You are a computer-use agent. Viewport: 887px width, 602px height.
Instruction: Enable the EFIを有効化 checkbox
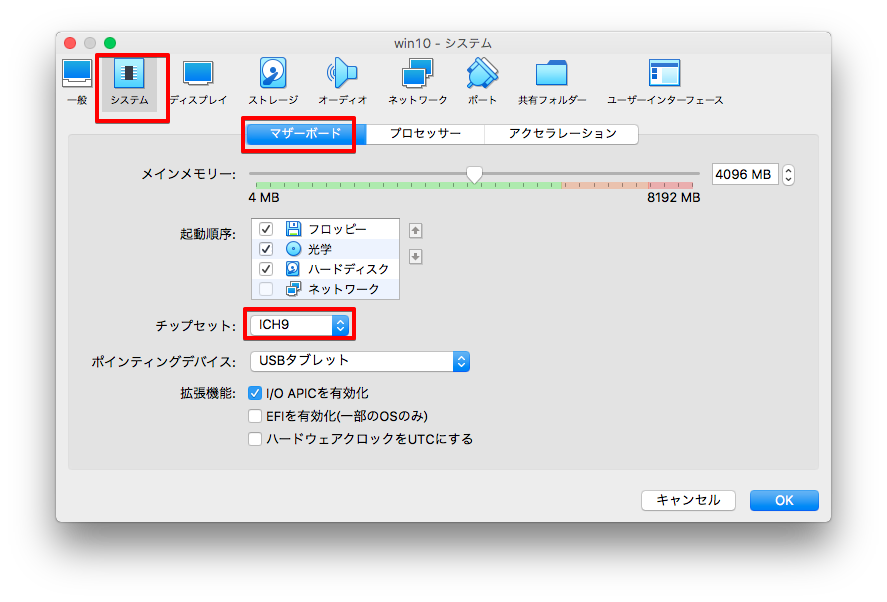point(255,416)
